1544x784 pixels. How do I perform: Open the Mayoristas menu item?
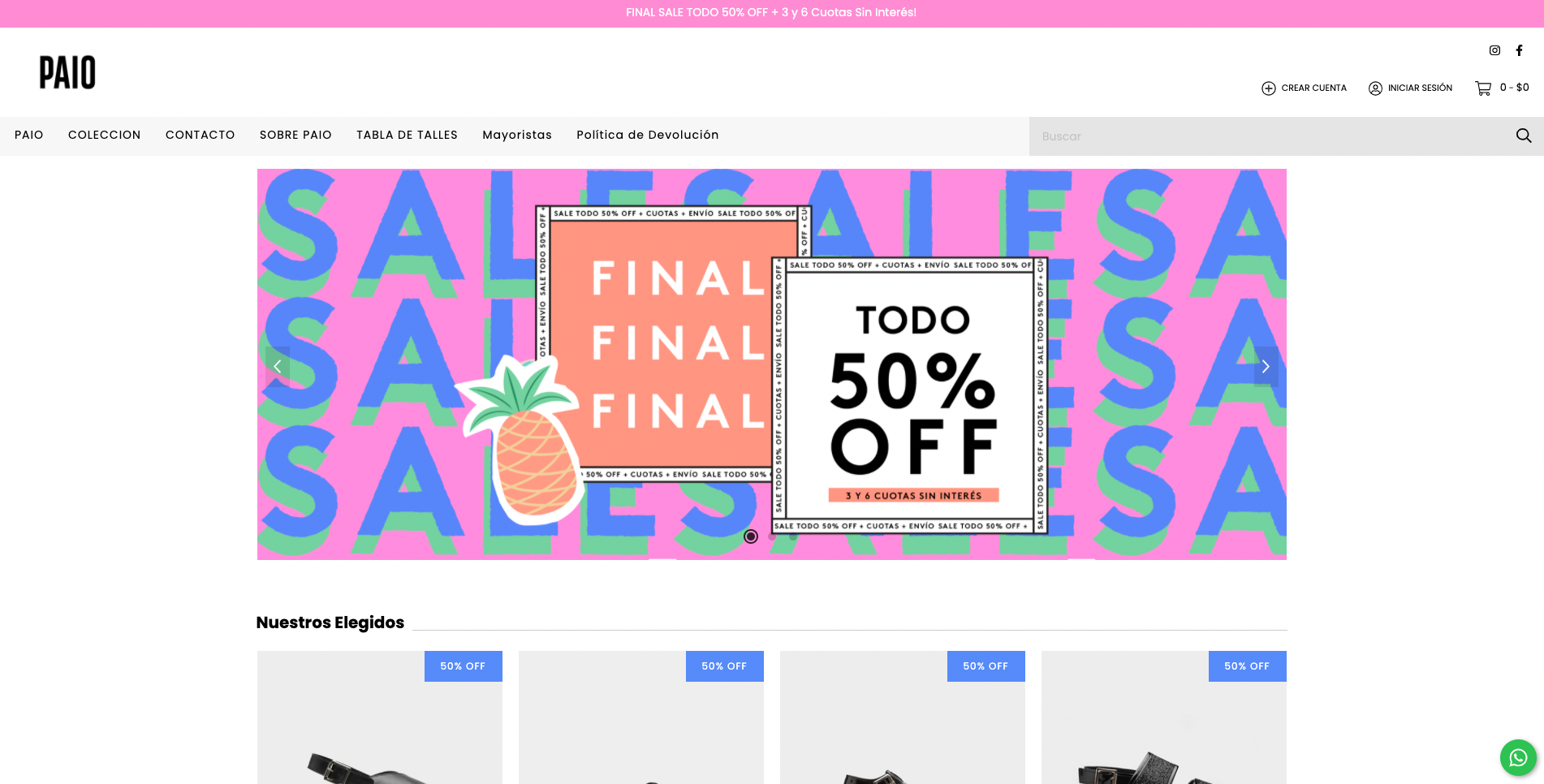(x=517, y=135)
